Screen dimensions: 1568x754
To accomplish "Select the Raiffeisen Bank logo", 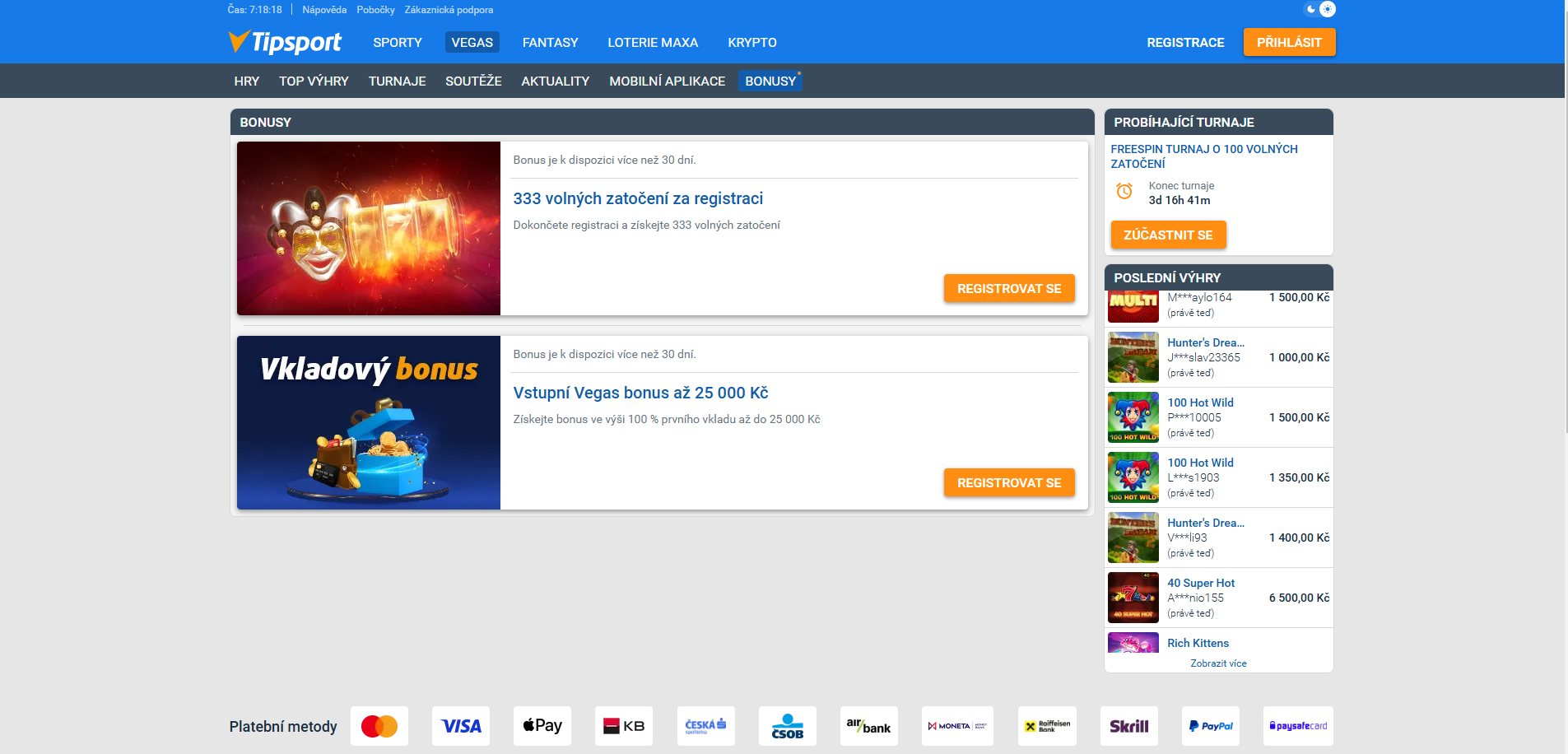I will 1047,726.
